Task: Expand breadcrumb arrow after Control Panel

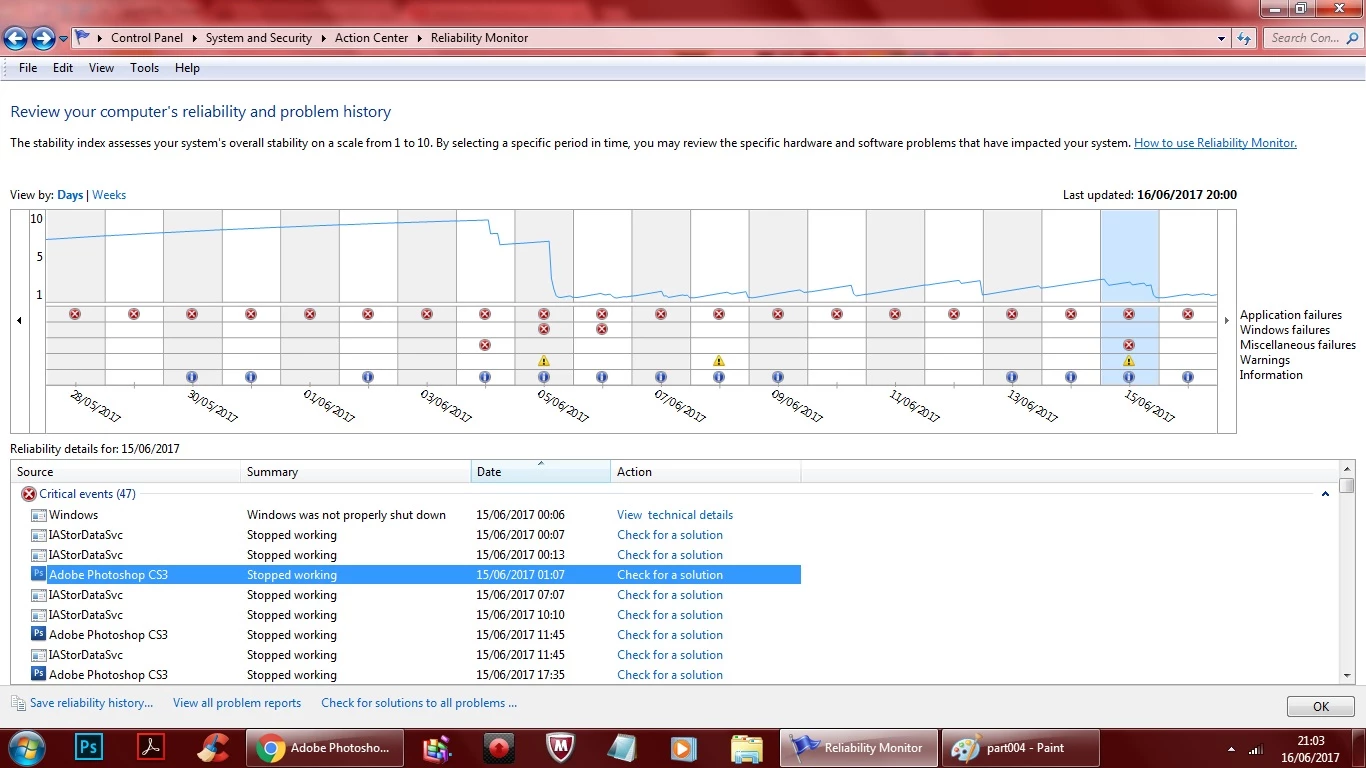Action: click(195, 38)
